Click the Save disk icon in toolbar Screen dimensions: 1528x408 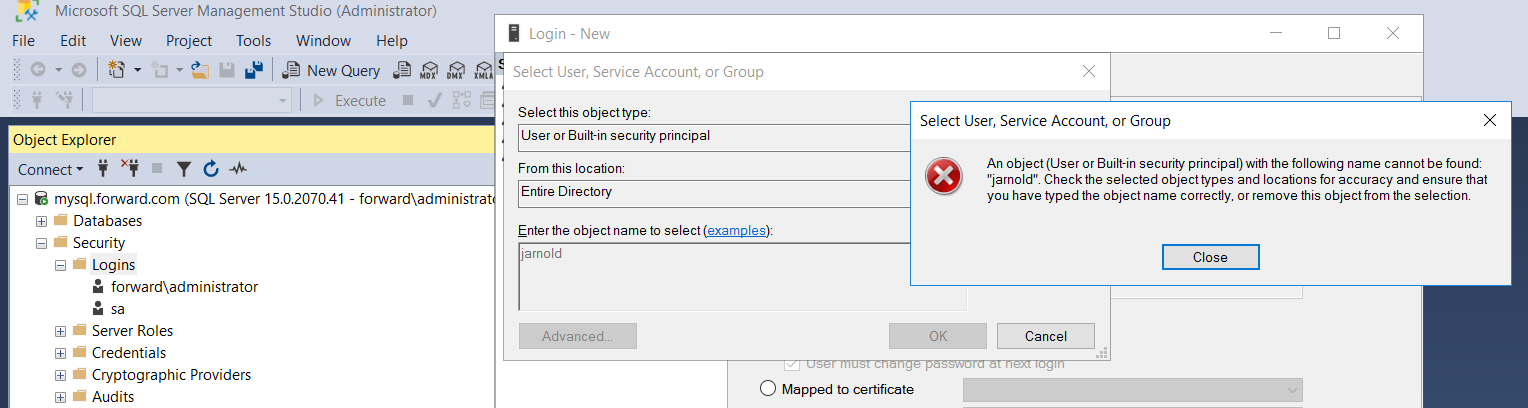[x=227, y=70]
